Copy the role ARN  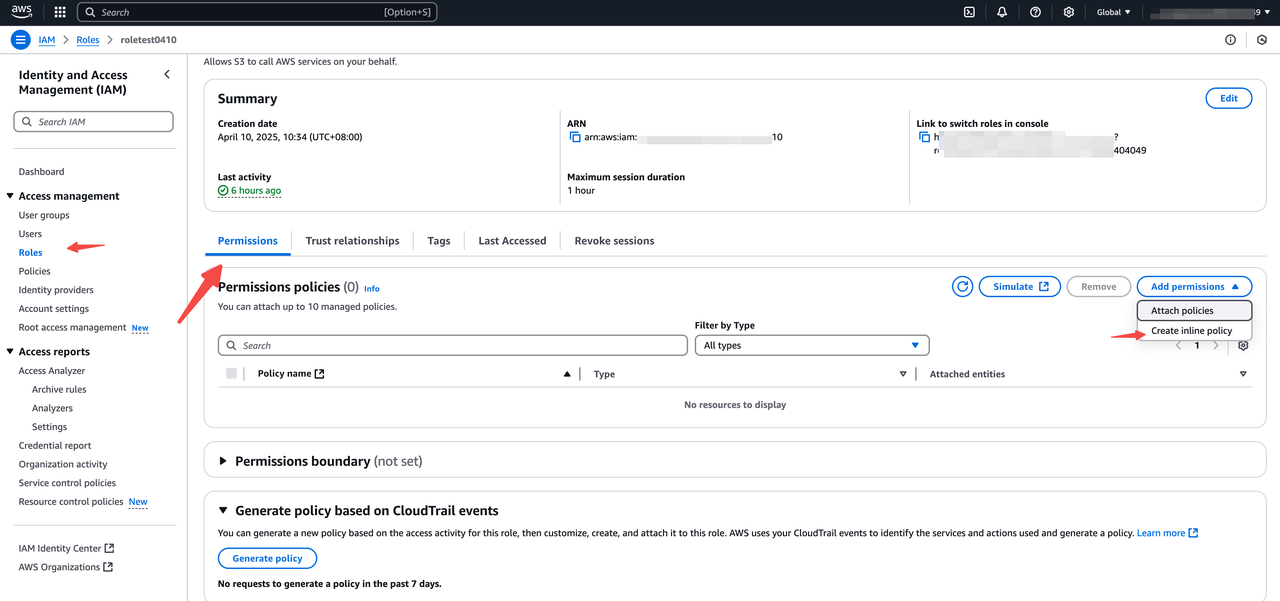pos(575,137)
